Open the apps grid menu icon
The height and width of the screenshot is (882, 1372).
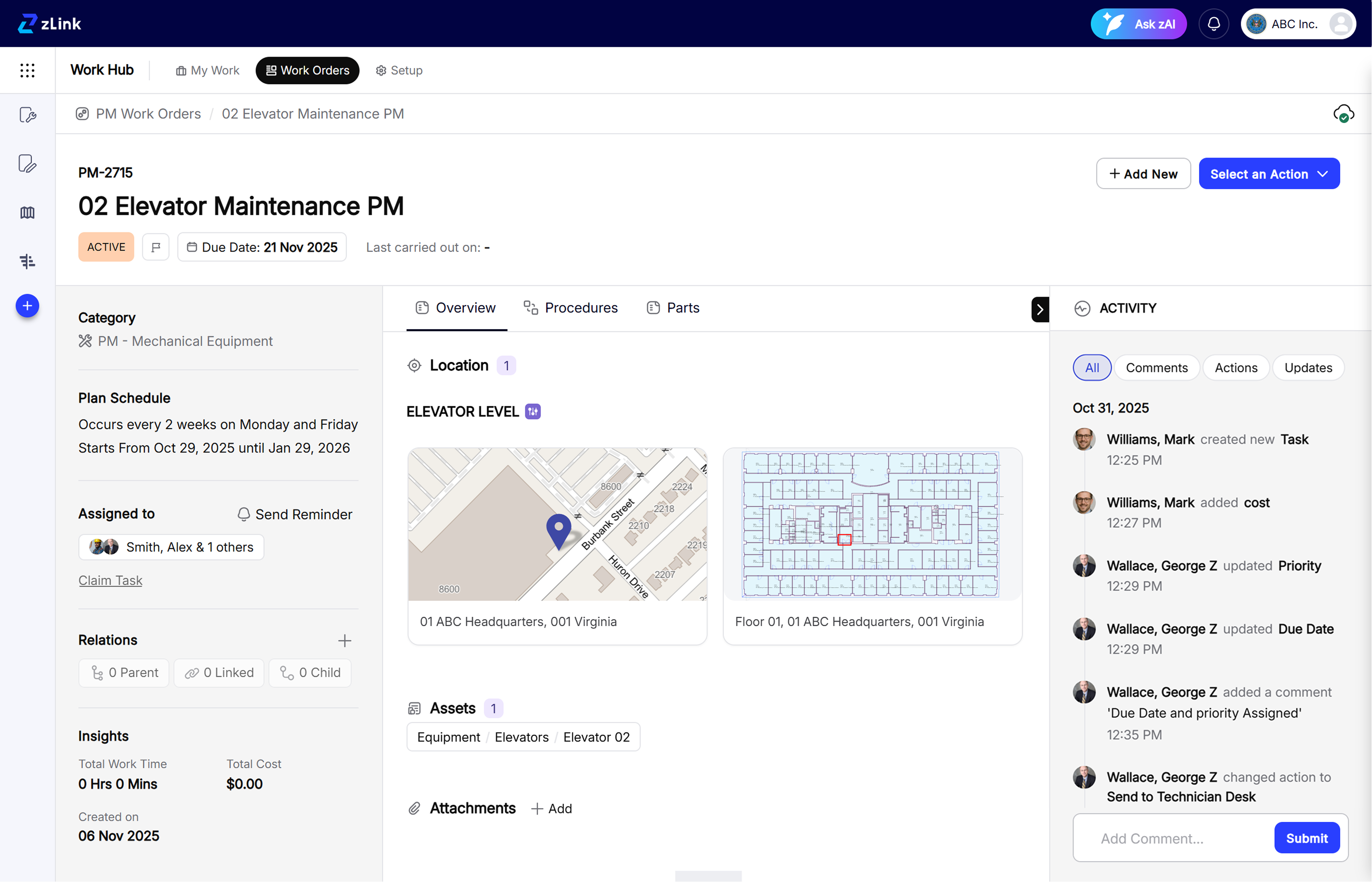pos(27,70)
